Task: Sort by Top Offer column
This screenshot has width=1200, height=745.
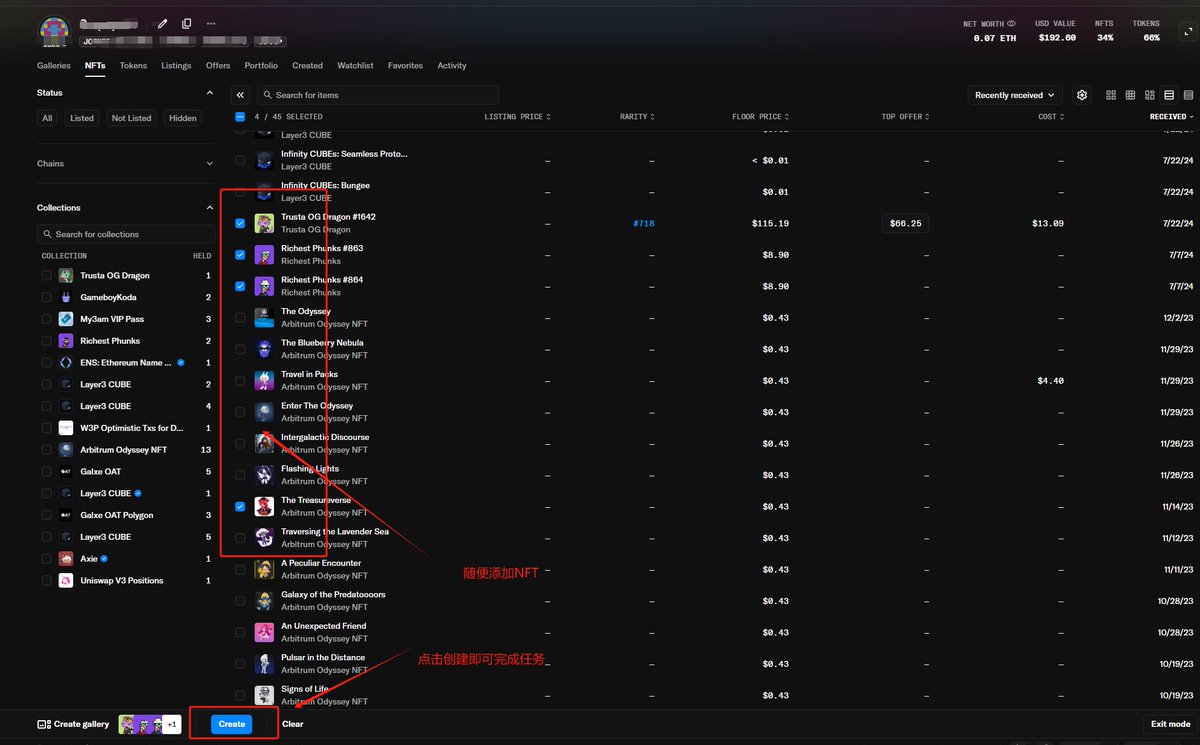Action: [x=905, y=117]
